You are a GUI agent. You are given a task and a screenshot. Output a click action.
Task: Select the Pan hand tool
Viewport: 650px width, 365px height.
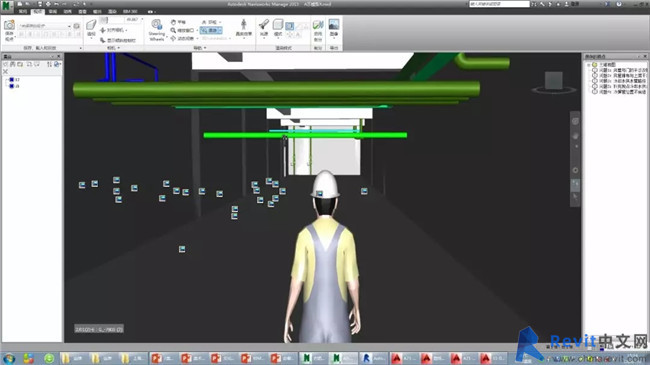tap(179, 22)
